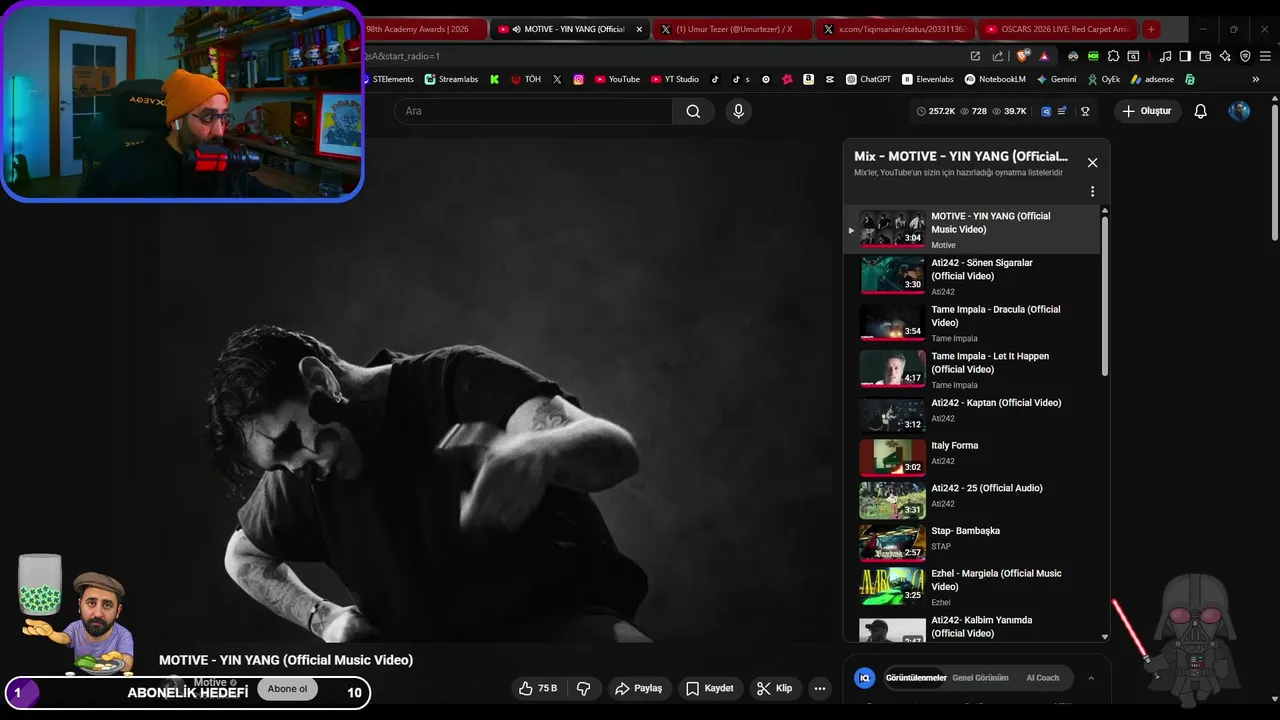Open the Amazon bookmark icon
1280x720 pixels.
click(x=808, y=79)
